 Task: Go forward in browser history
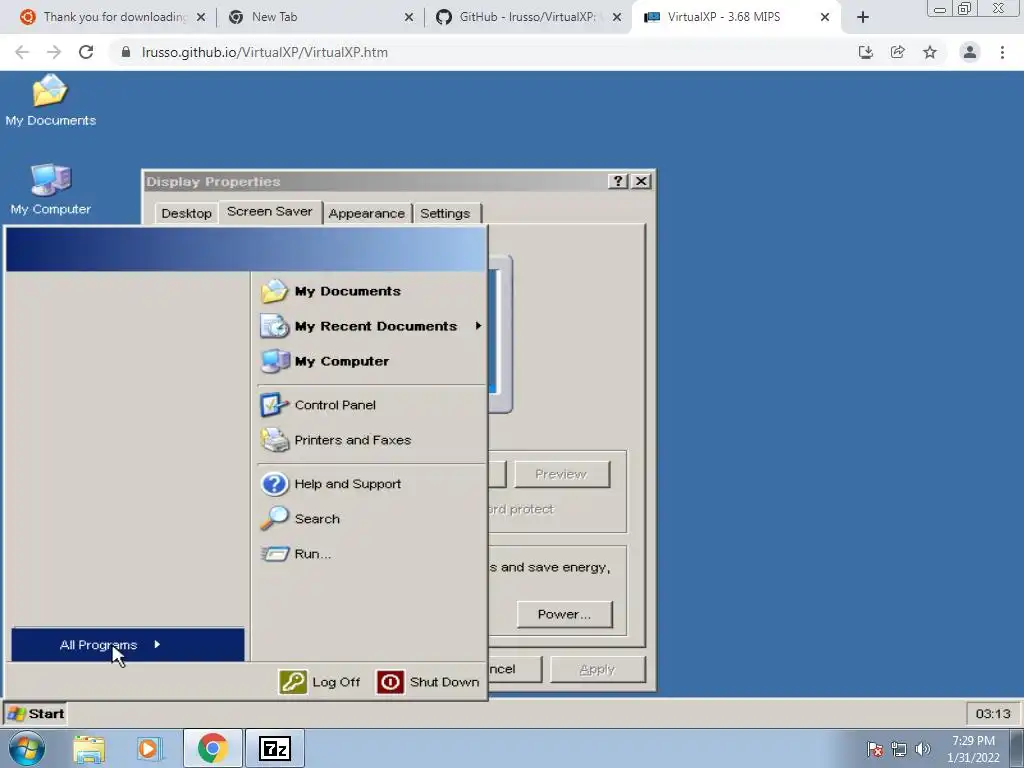coord(54,52)
